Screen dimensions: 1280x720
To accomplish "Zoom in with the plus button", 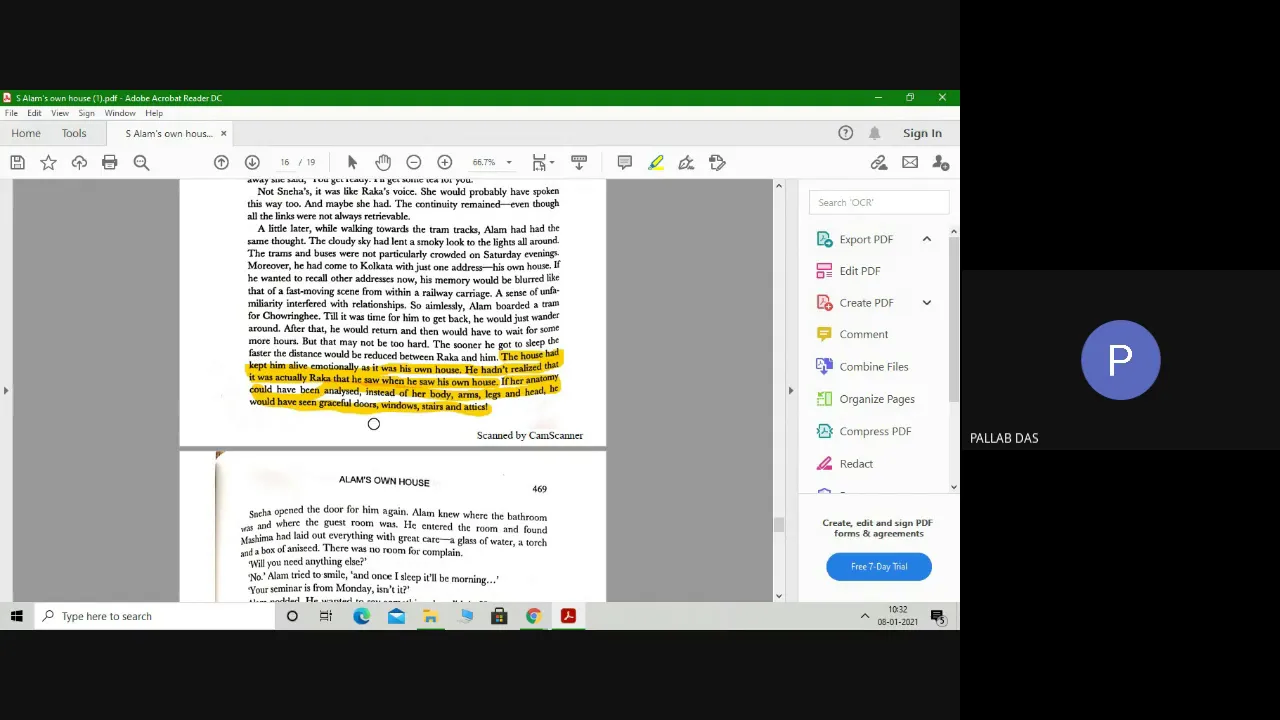I will coord(445,162).
